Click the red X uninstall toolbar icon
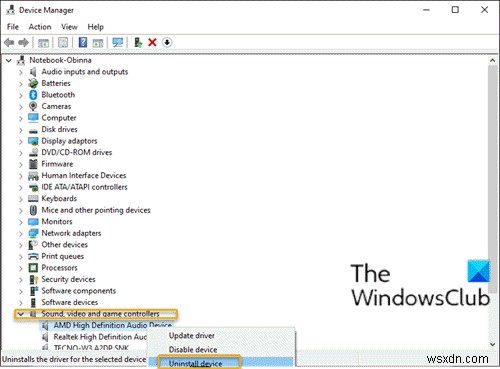 click(152, 42)
